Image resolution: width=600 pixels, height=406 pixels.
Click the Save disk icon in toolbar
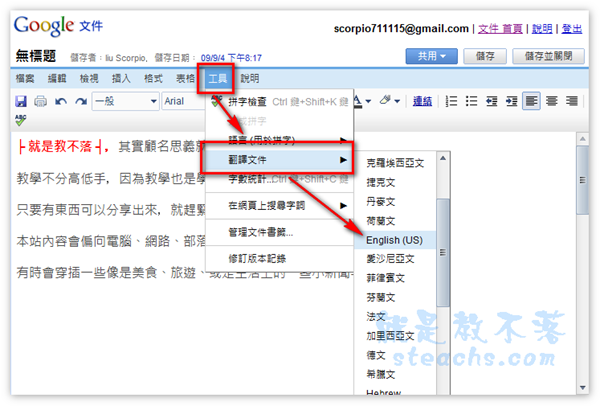[x=21, y=101]
